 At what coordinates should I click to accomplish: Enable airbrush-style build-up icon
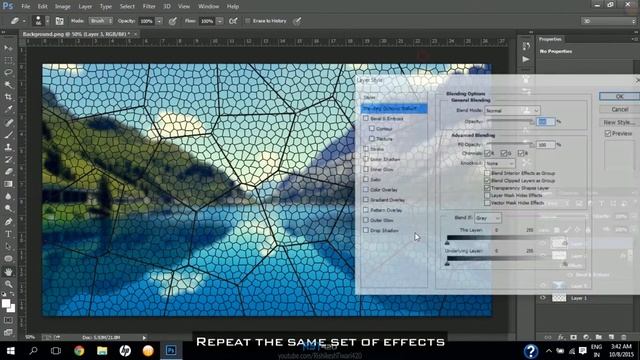(x=233, y=21)
